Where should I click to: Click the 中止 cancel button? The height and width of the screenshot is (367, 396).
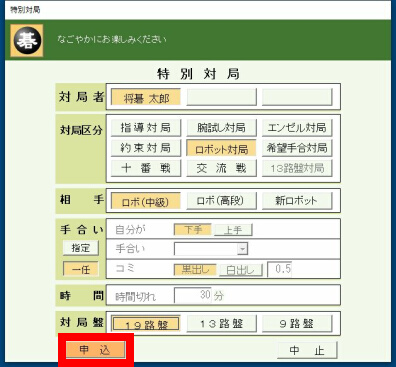(x=307, y=350)
